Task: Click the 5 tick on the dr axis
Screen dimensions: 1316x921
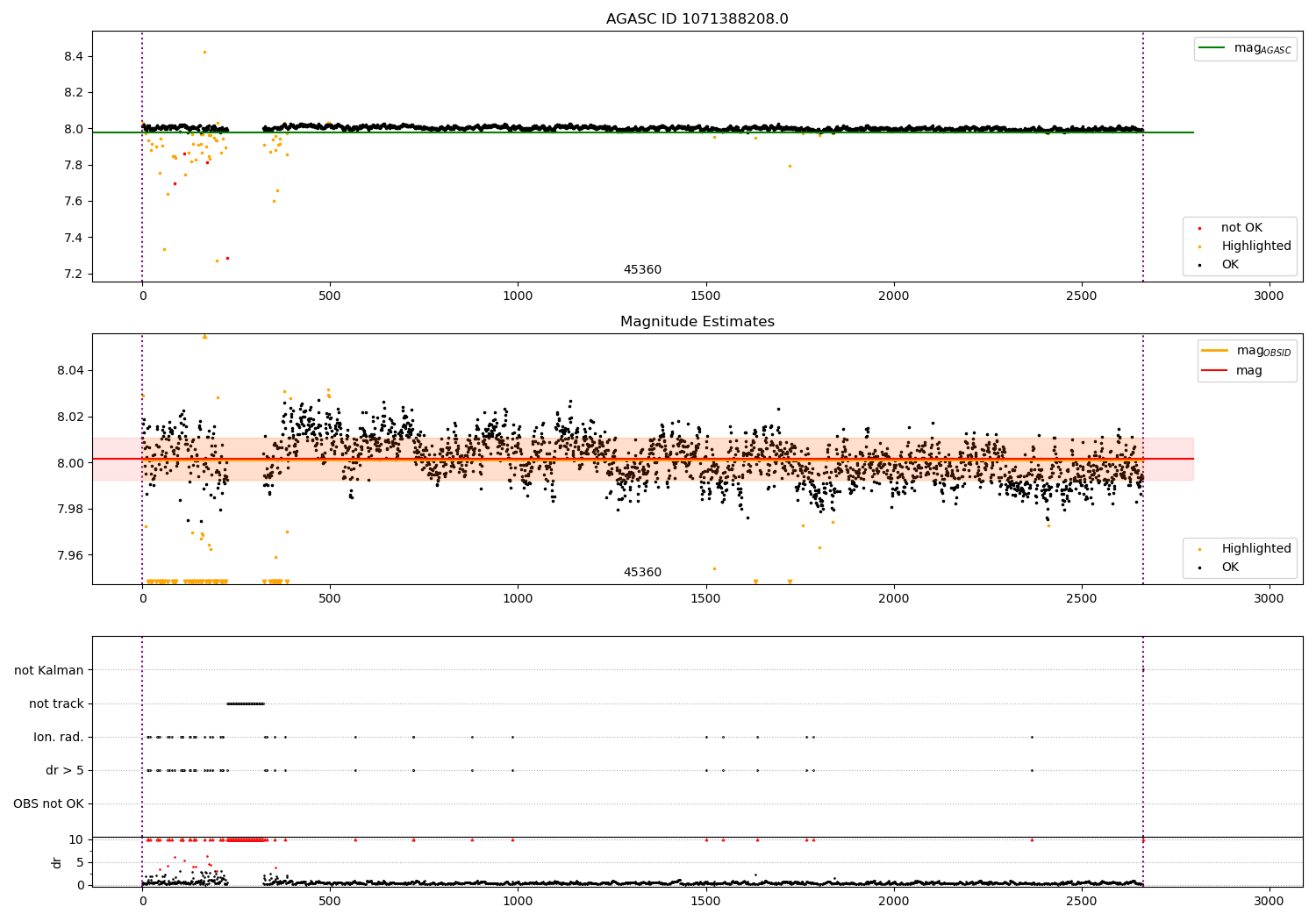Action: [x=80, y=862]
